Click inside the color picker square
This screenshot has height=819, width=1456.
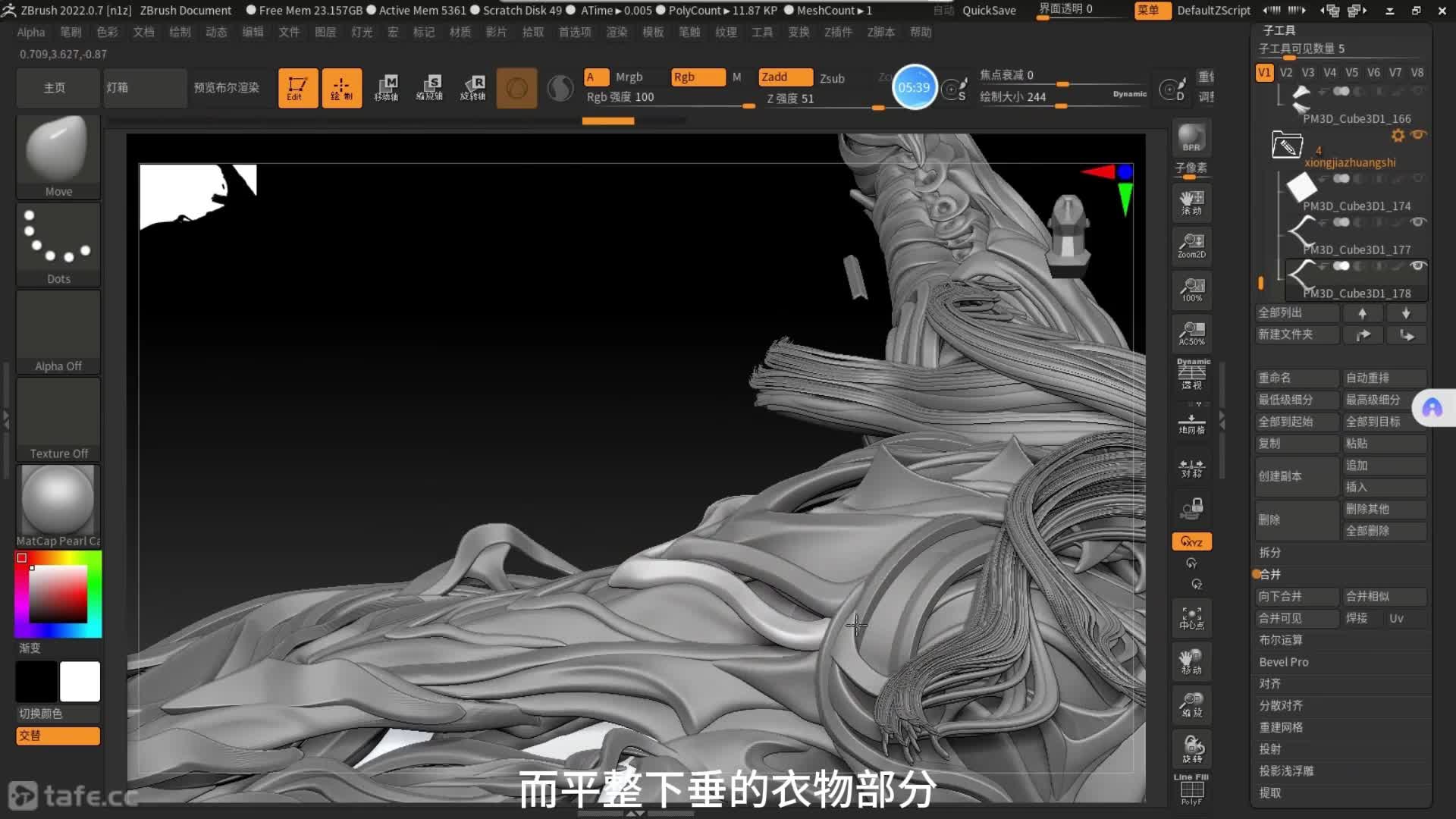(x=58, y=594)
